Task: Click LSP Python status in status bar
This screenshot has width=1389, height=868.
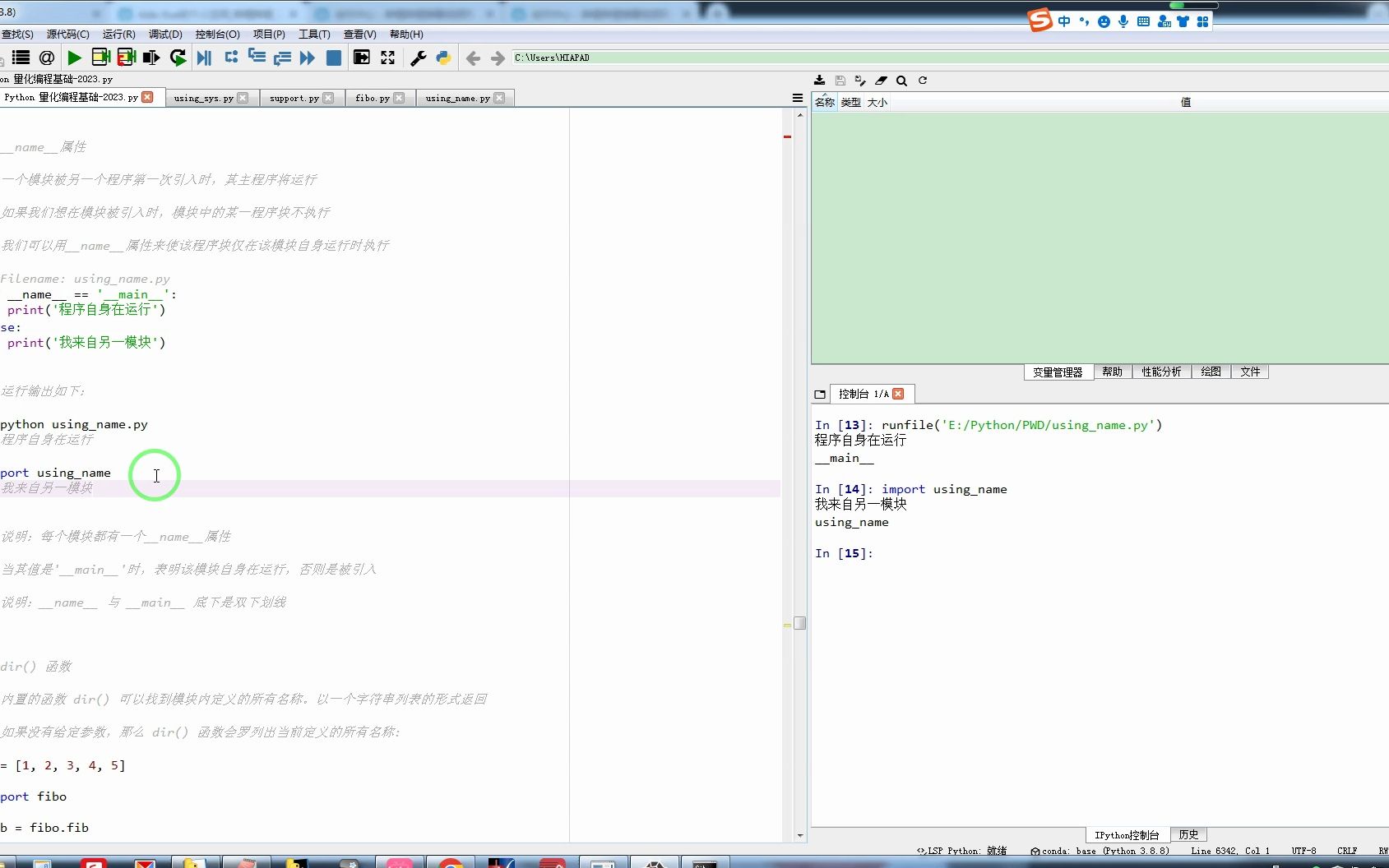Action: [961, 851]
